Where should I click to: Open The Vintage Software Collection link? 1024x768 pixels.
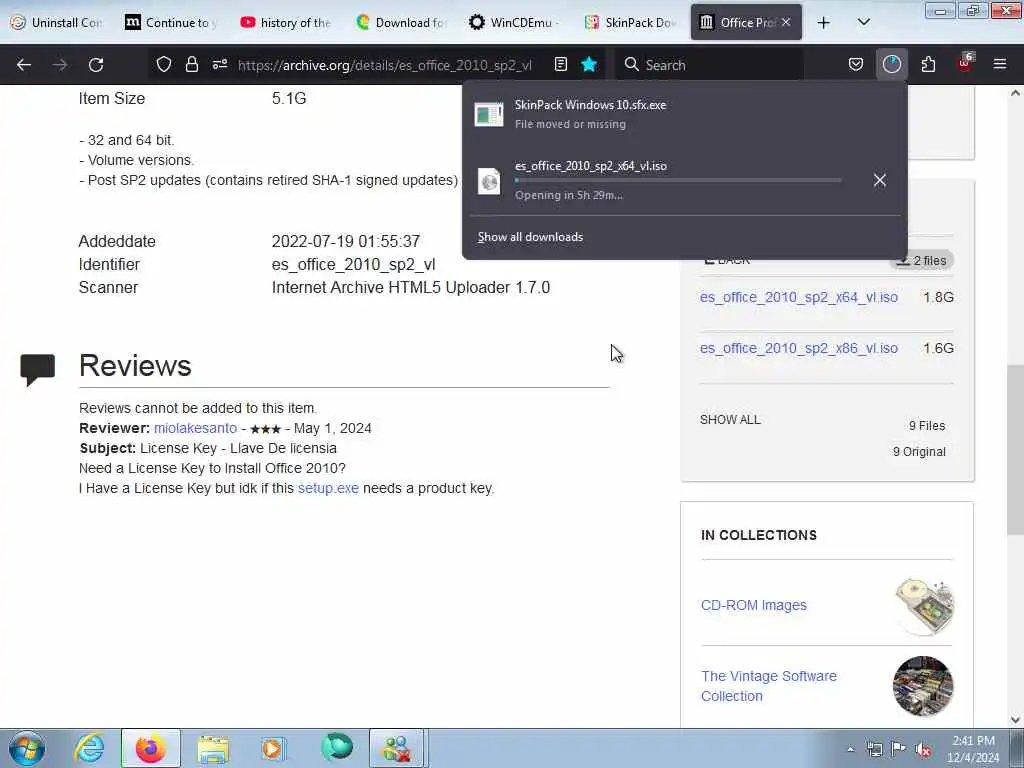pyautogui.click(x=769, y=686)
